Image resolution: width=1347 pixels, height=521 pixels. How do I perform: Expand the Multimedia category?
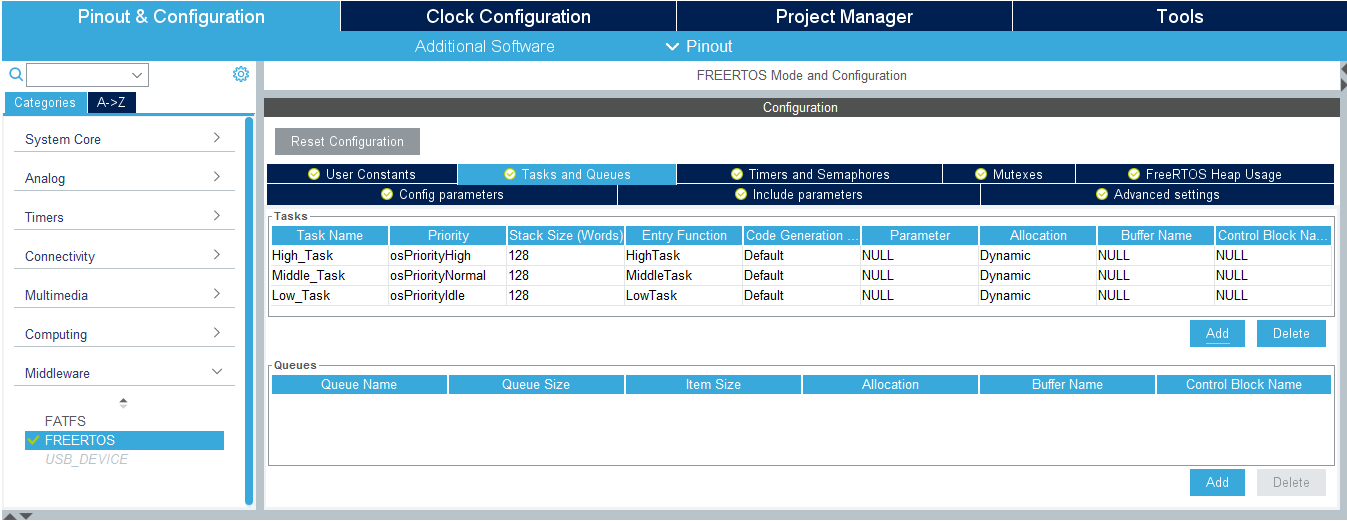click(124, 295)
